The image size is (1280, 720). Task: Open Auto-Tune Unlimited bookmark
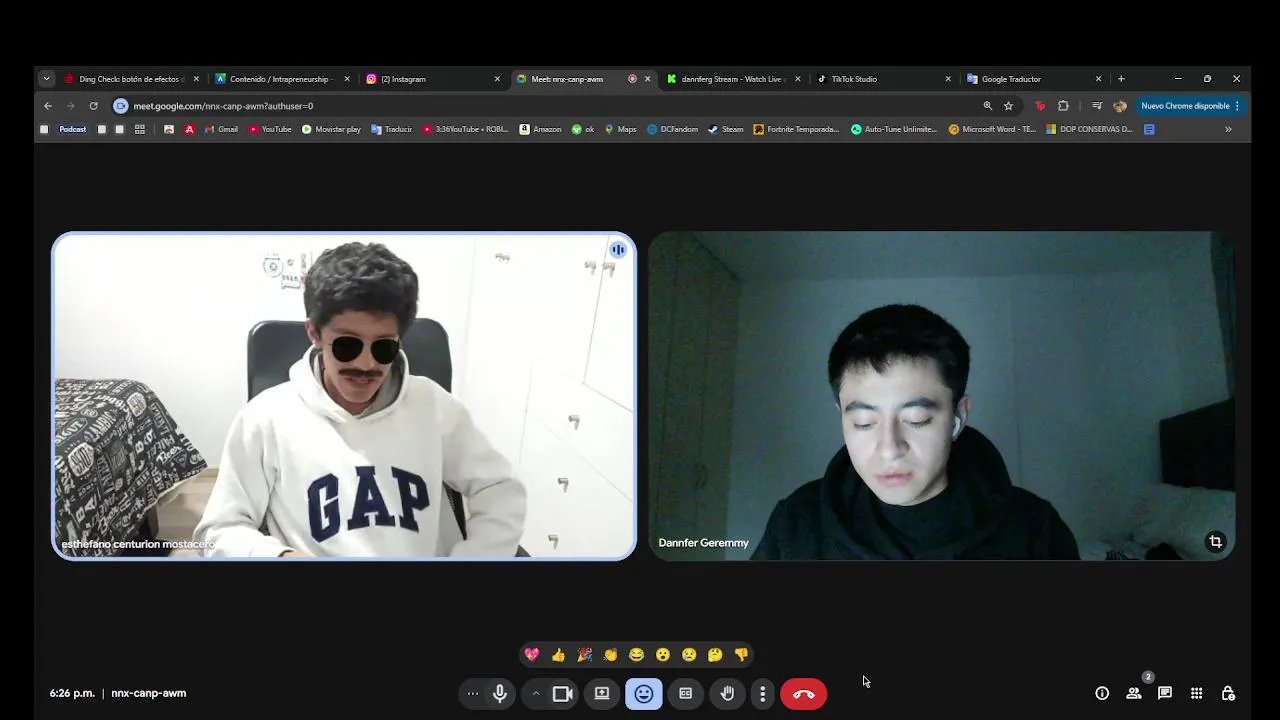(x=894, y=129)
